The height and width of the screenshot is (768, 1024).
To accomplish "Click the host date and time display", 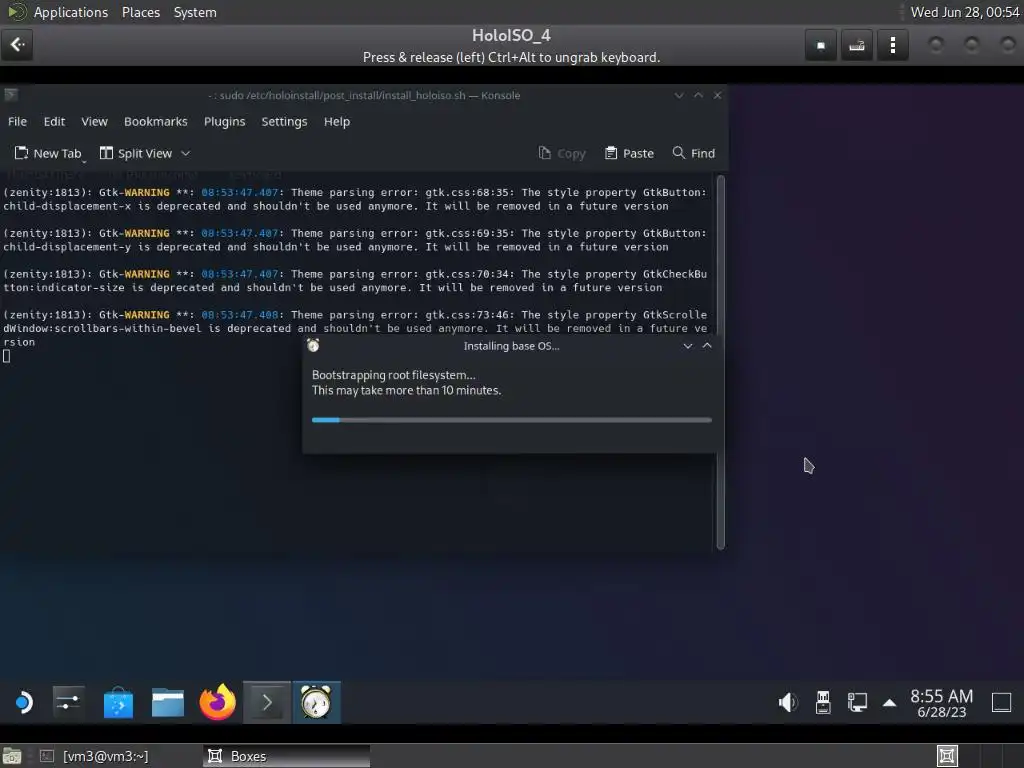I will pos(965,12).
